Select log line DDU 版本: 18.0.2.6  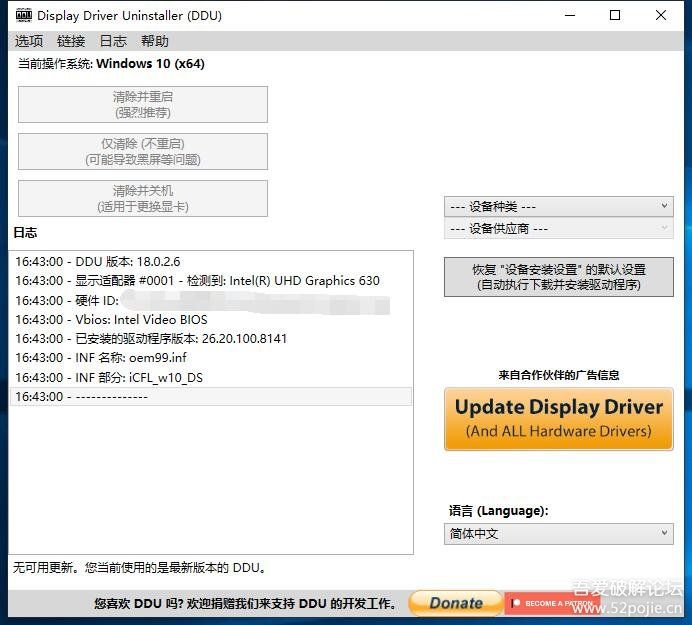[211, 262]
